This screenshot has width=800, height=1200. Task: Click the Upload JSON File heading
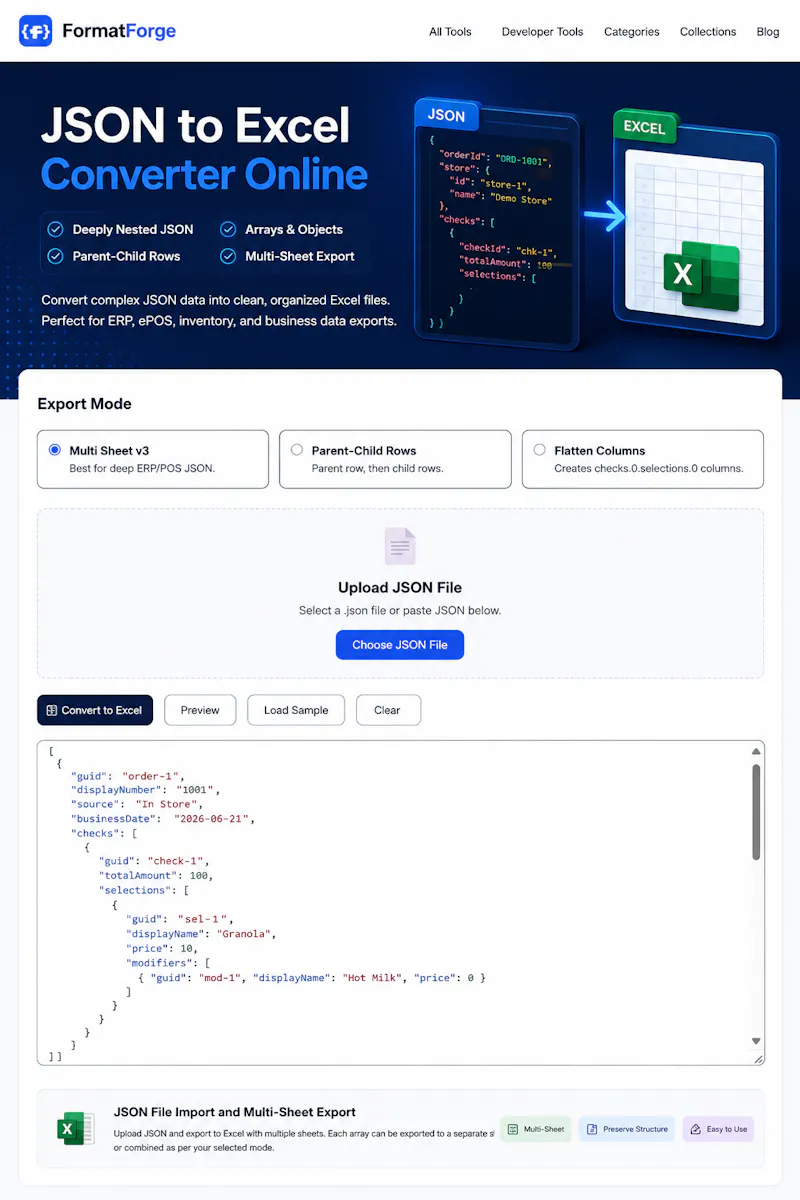click(400, 587)
